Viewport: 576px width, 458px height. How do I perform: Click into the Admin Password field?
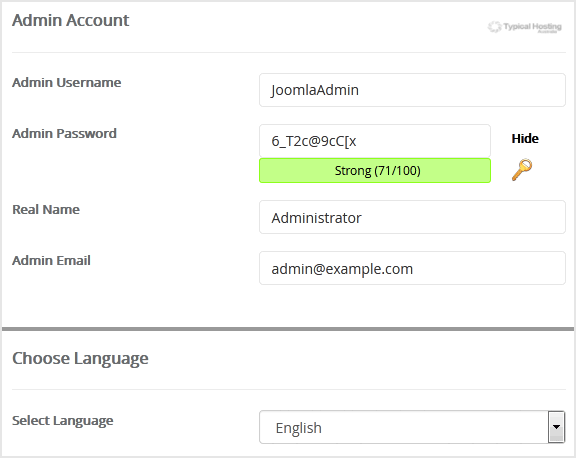pos(375,141)
